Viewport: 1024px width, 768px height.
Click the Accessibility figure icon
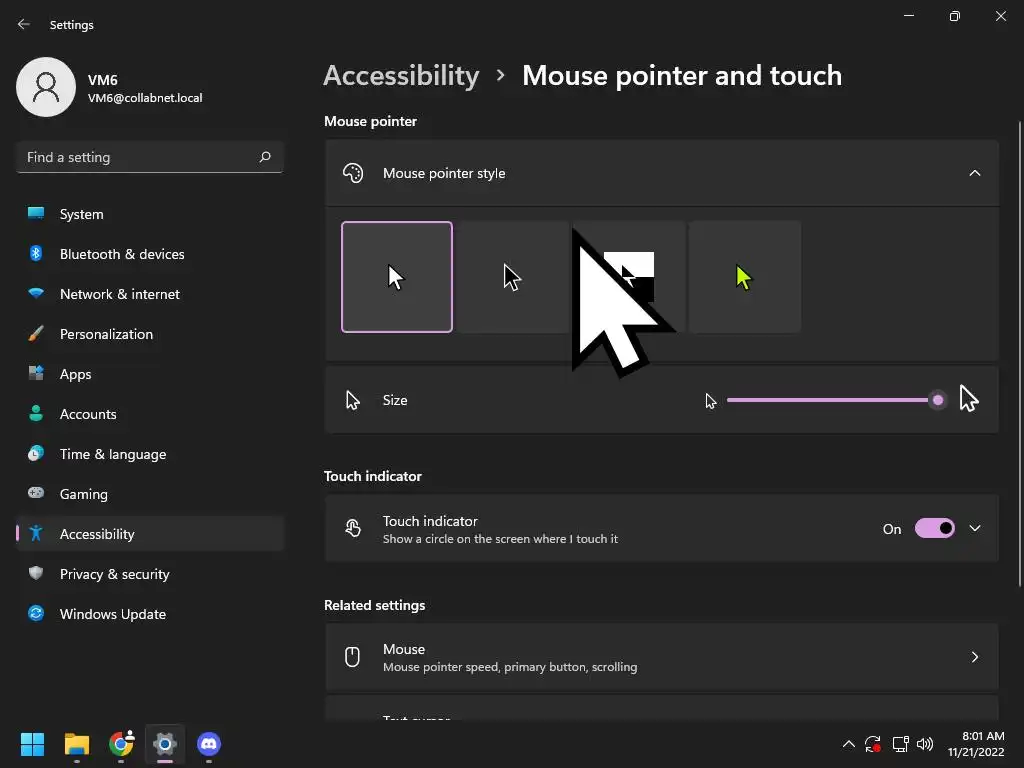click(x=36, y=534)
